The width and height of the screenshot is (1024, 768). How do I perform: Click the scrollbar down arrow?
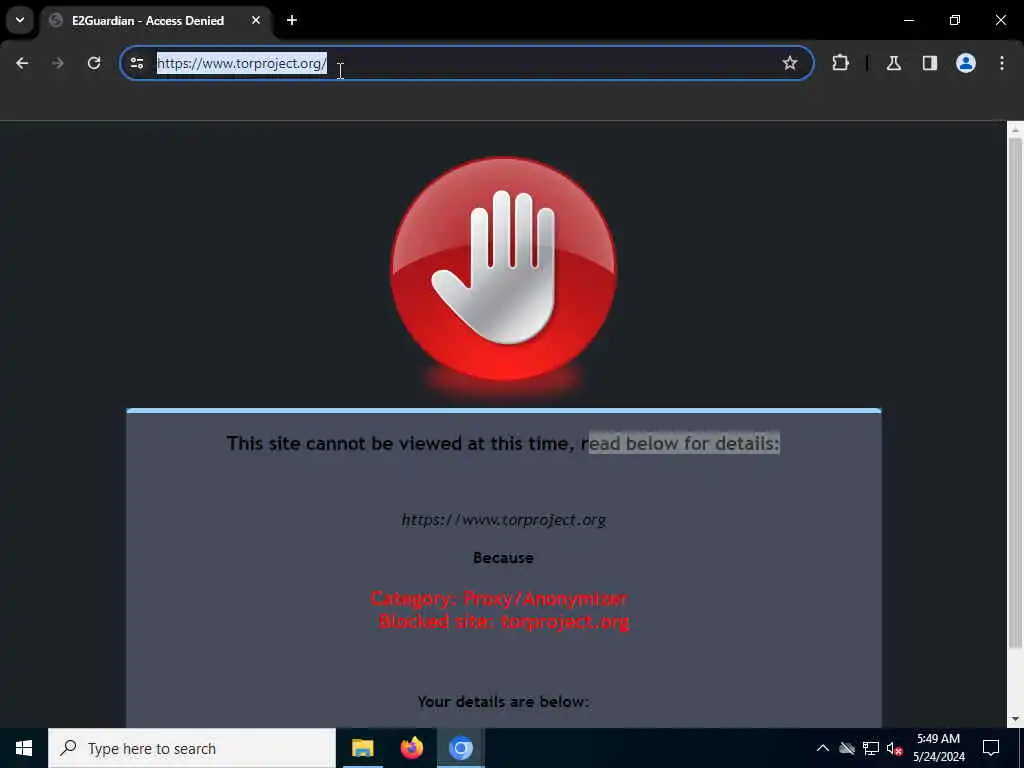click(1015, 720)
